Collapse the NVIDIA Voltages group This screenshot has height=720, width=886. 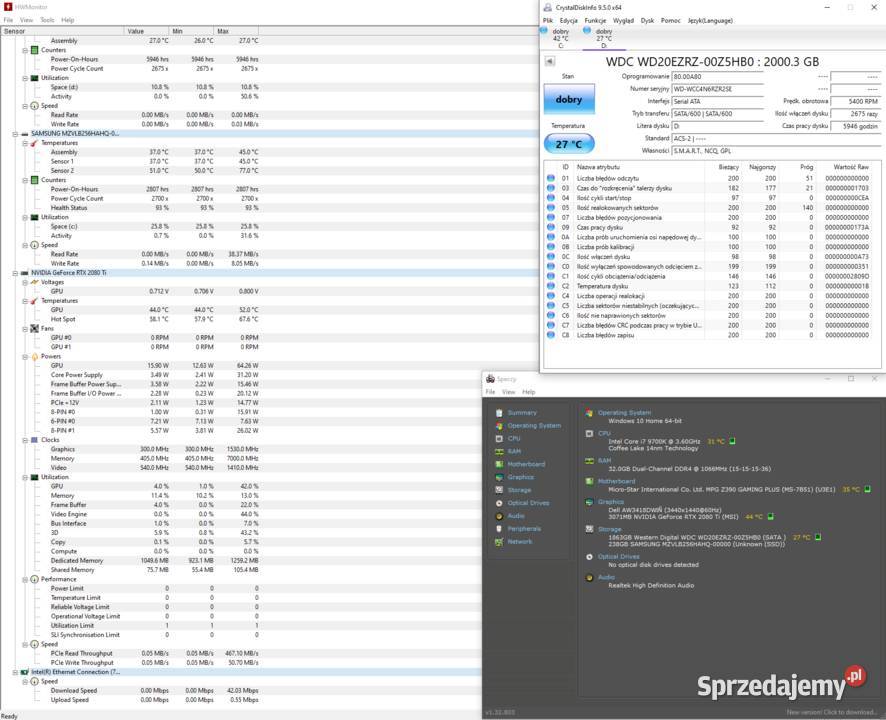[x=25, y=282]
